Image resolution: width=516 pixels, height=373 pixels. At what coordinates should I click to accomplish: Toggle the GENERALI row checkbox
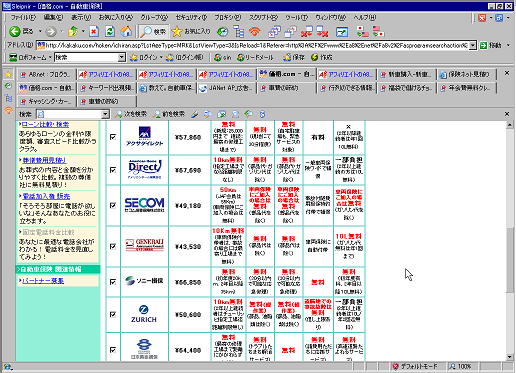coord(113,246)
